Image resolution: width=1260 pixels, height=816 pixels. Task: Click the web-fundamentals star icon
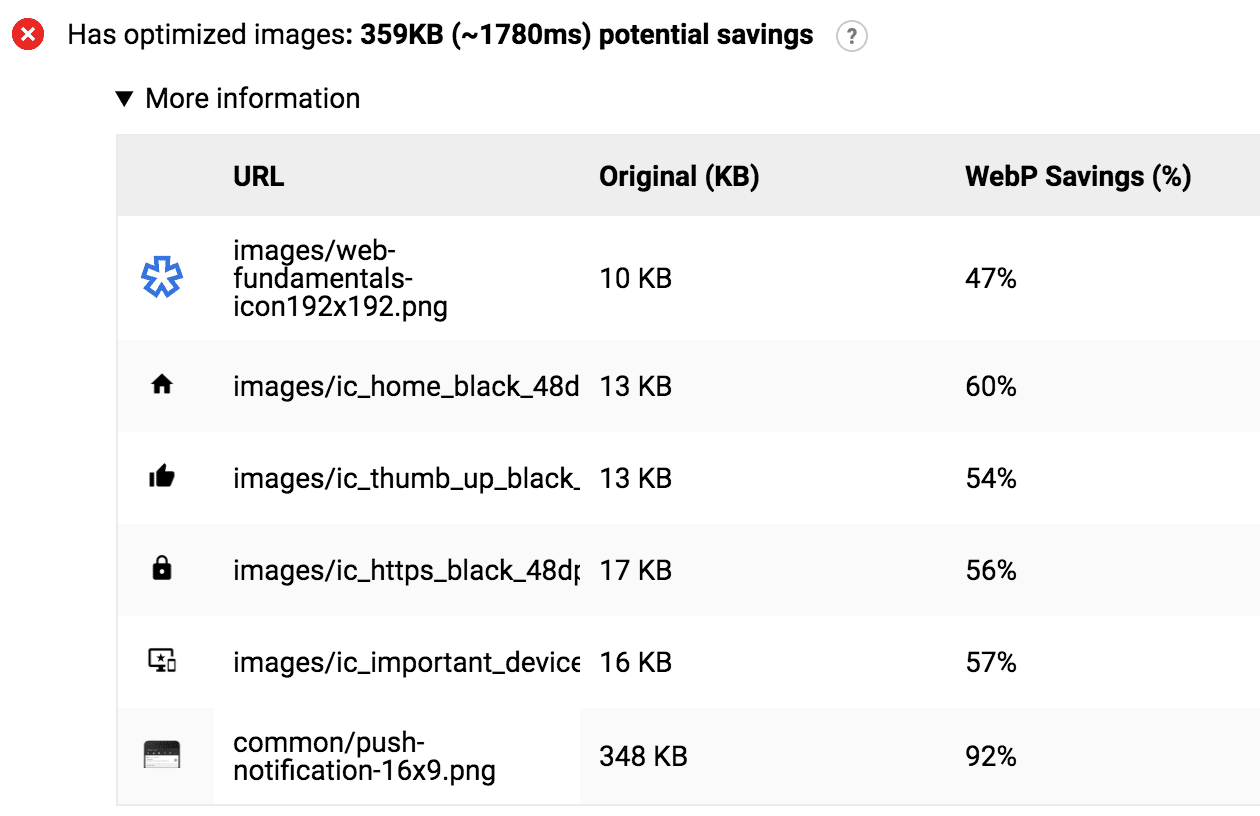(x=163, y=278)
